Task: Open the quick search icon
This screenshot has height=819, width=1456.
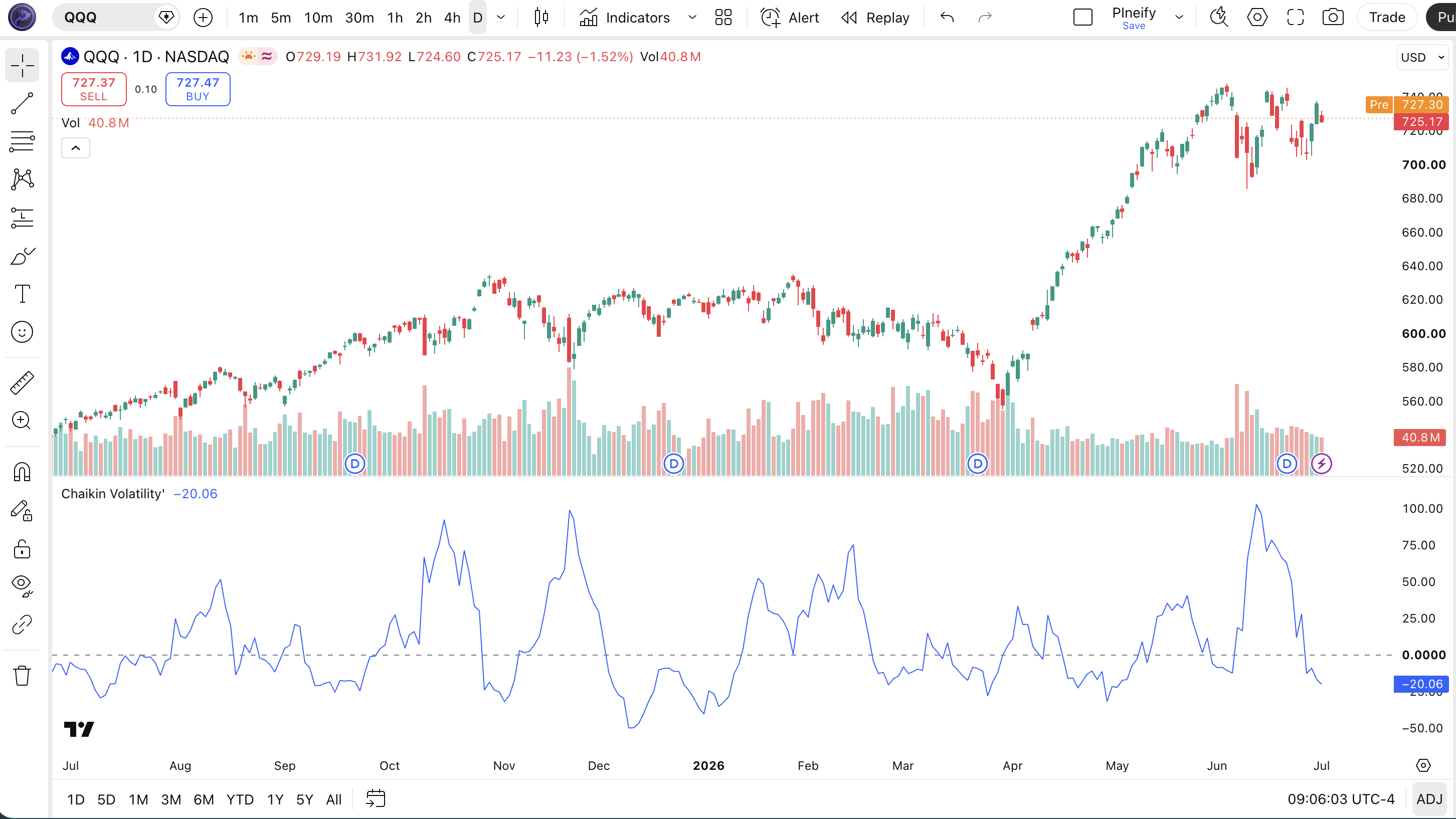Action: coord(1219,18)
